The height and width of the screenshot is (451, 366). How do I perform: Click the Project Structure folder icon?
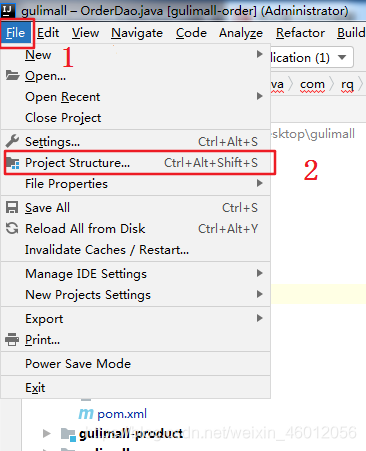(x=12, y=163)
